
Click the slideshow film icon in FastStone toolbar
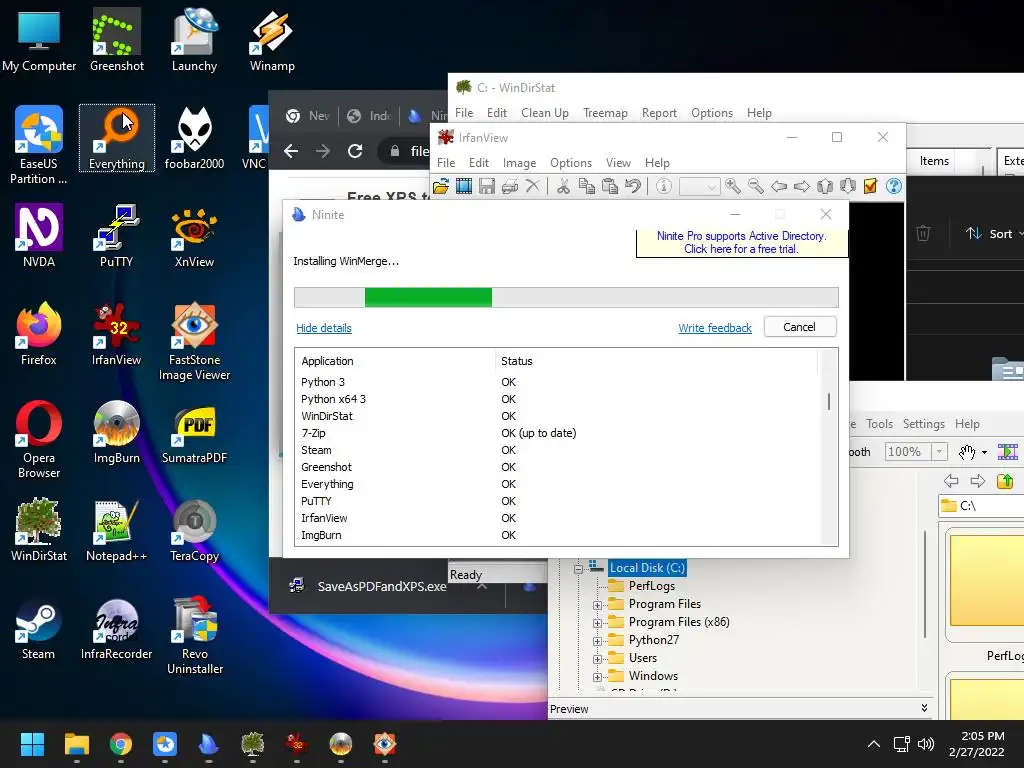(x=1007, y=451)
